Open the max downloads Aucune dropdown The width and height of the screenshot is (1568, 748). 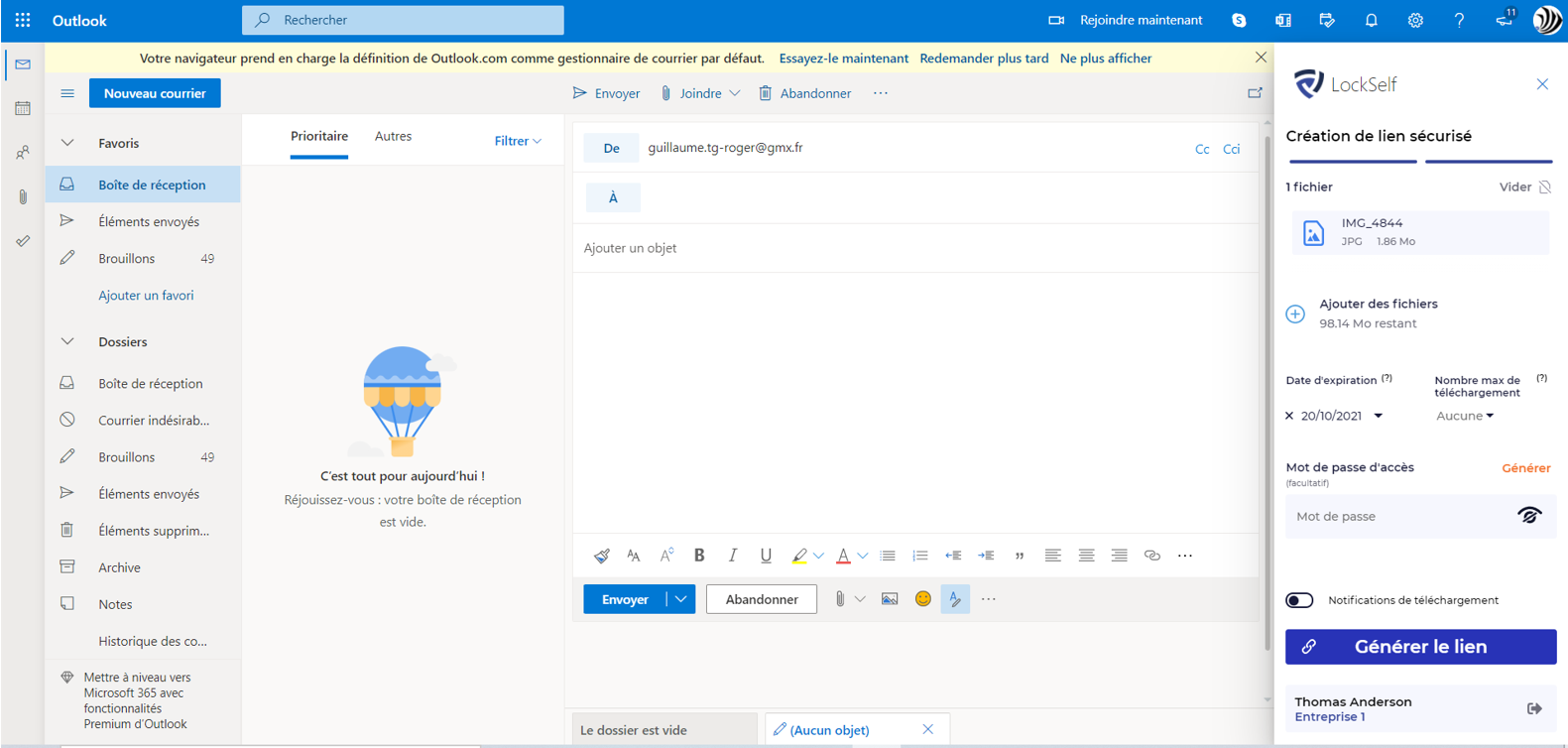point(1465,416)
